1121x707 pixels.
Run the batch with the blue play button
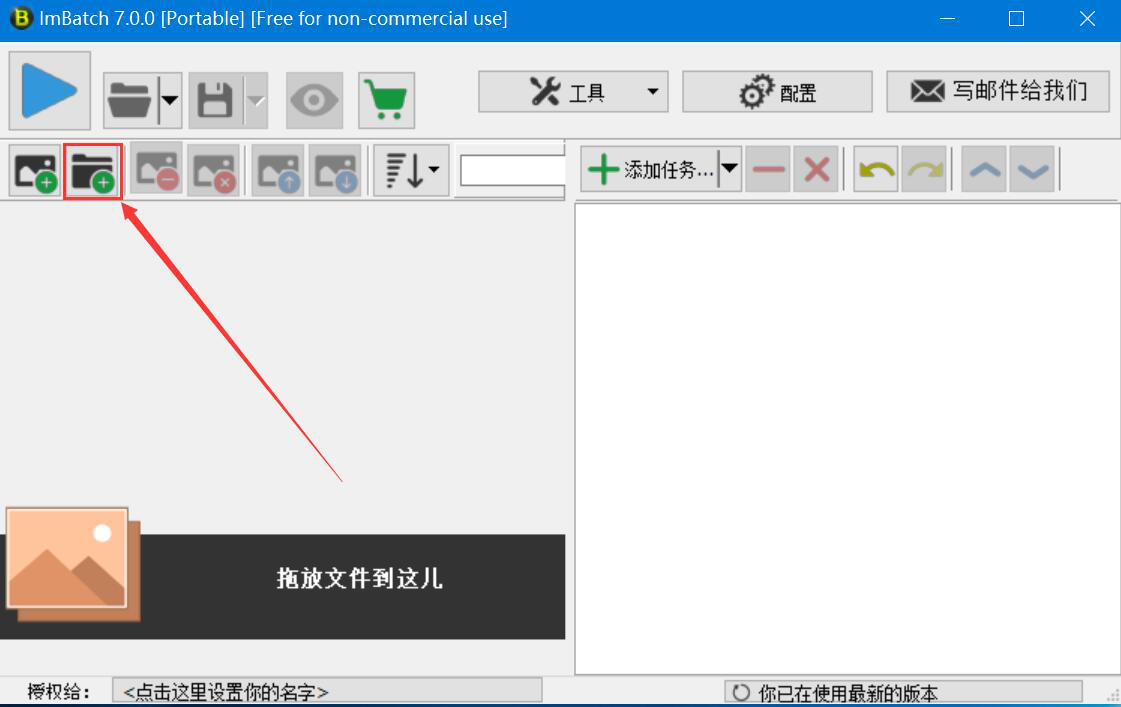coord(49,90)
